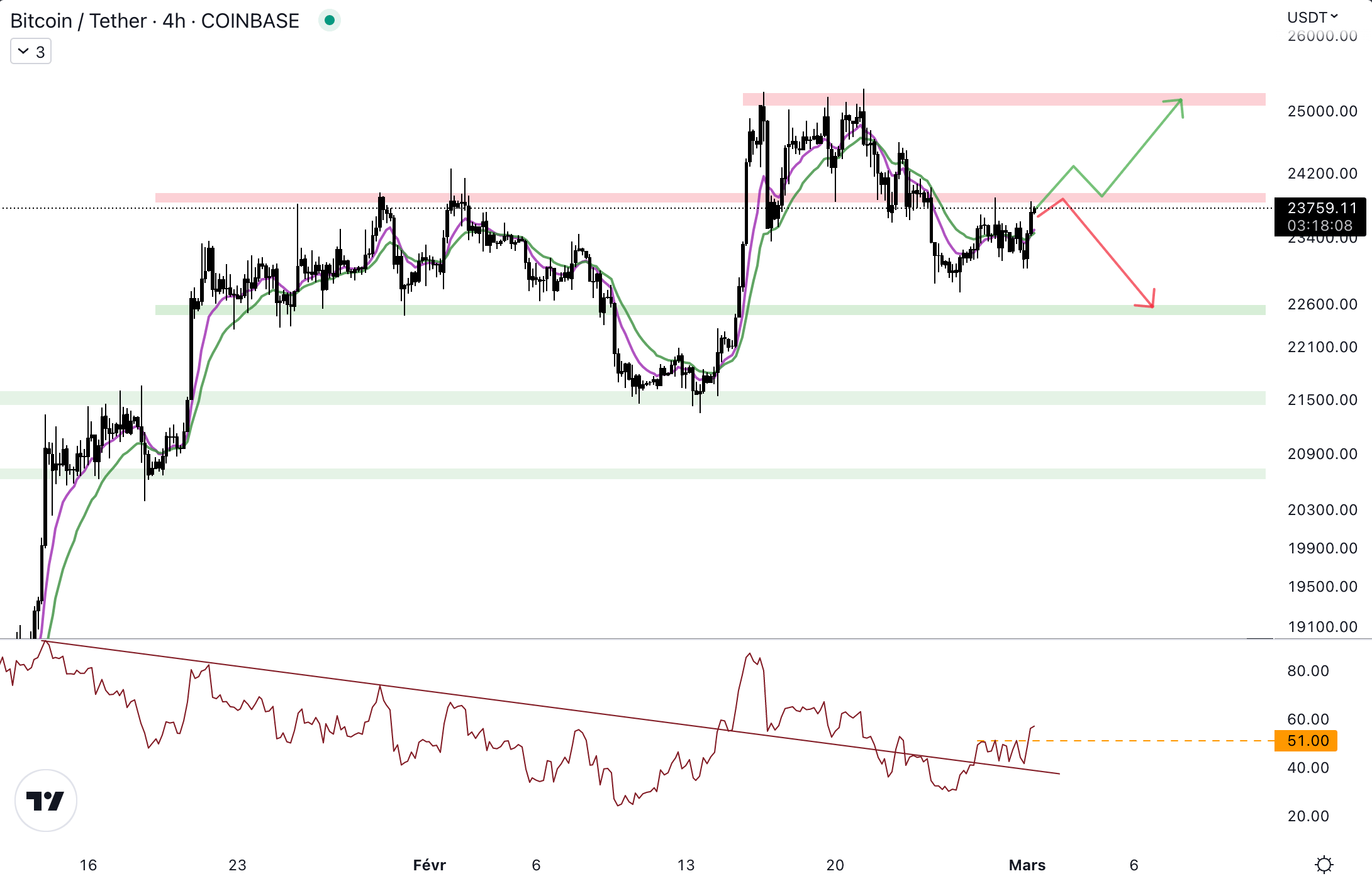
Task: Click the orange 51.00 RSI level label
Action: click(x=1305, y=741)
